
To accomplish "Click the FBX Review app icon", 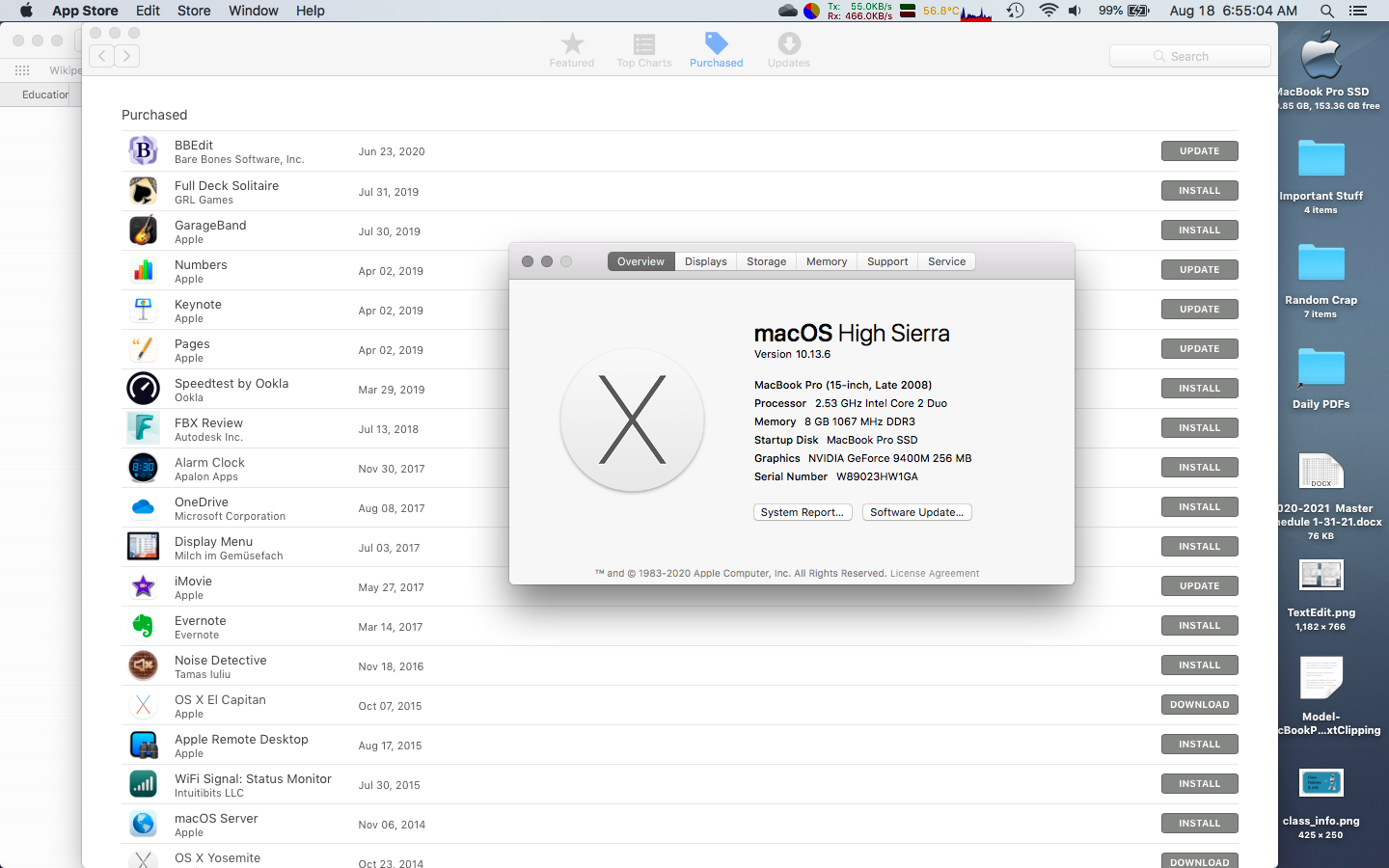I will point(143,428).
